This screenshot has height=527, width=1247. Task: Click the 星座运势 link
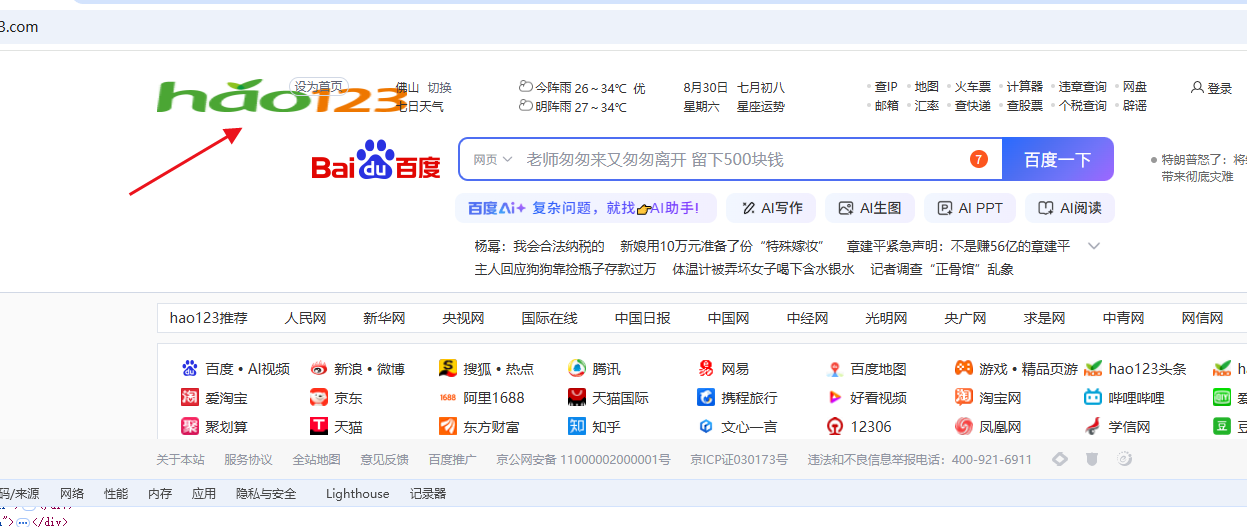(x=761, y=106)
